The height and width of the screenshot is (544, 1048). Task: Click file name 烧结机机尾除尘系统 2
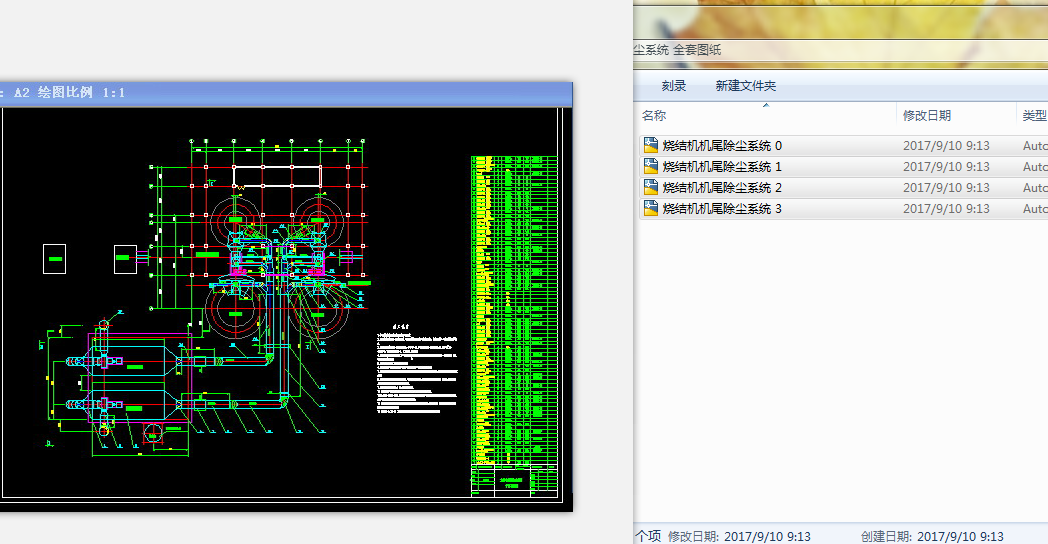[x=722, y=188]
